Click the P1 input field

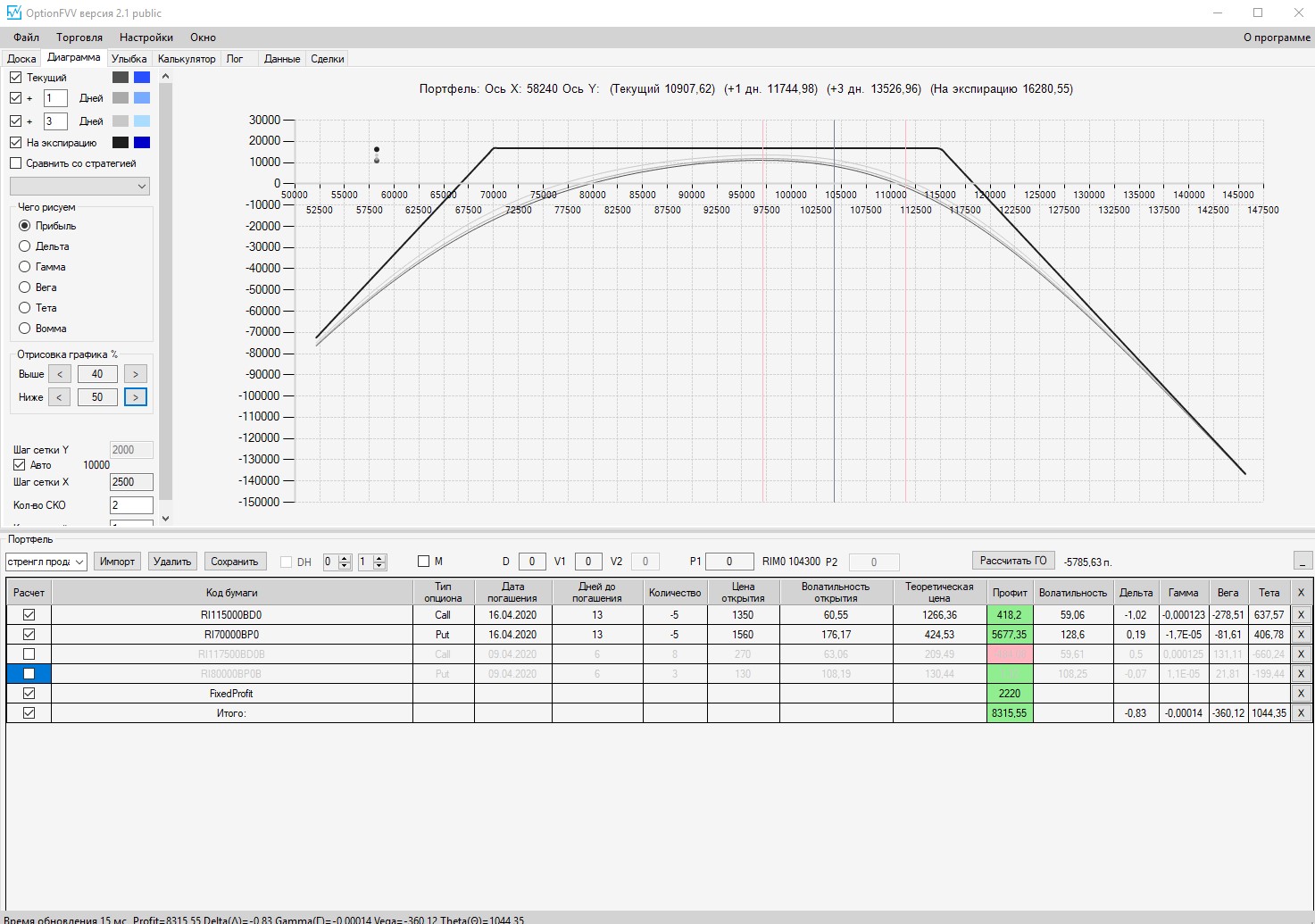[x=728, y=562]
